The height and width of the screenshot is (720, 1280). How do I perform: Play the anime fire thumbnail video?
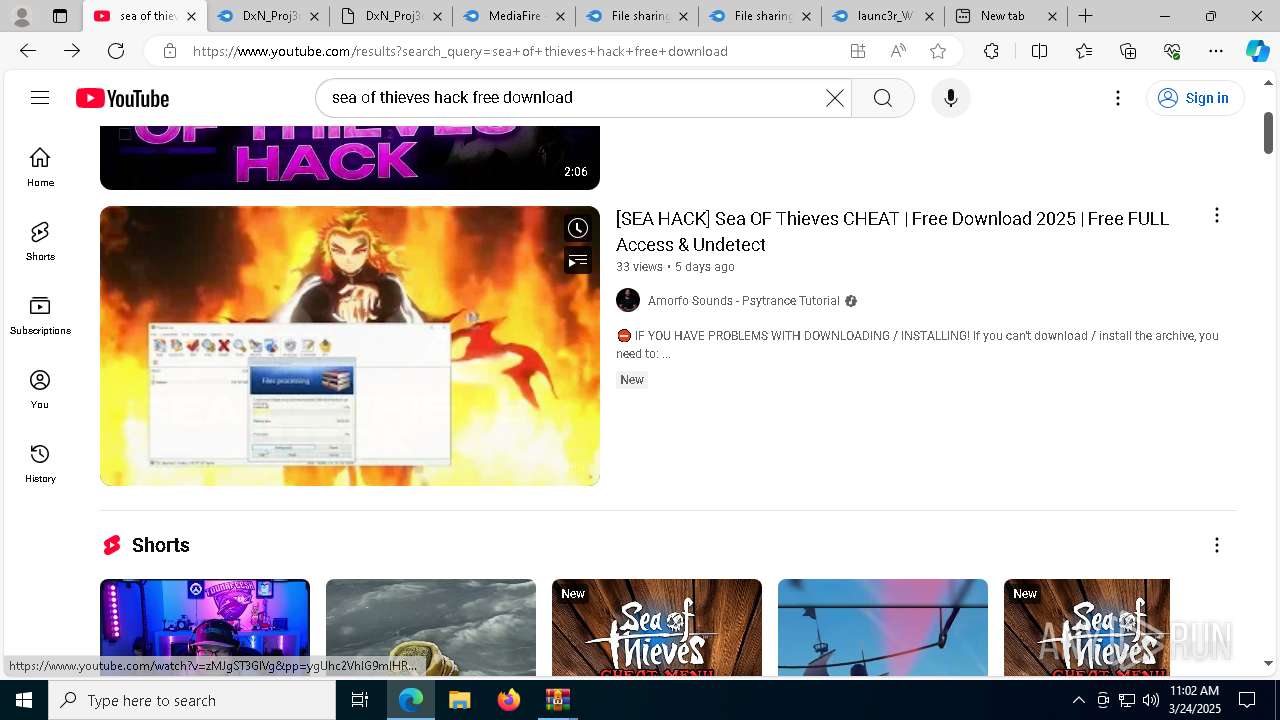point(350,346)
